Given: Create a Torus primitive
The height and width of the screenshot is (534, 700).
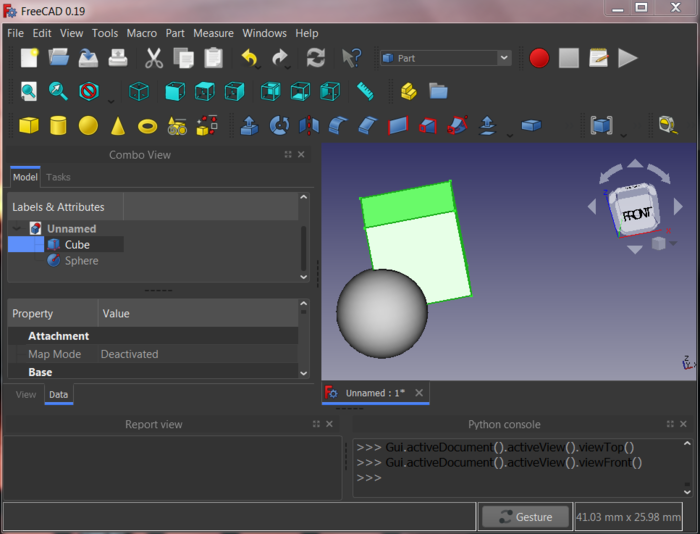Looking at the screenshot, I should (x=147, y=126).
